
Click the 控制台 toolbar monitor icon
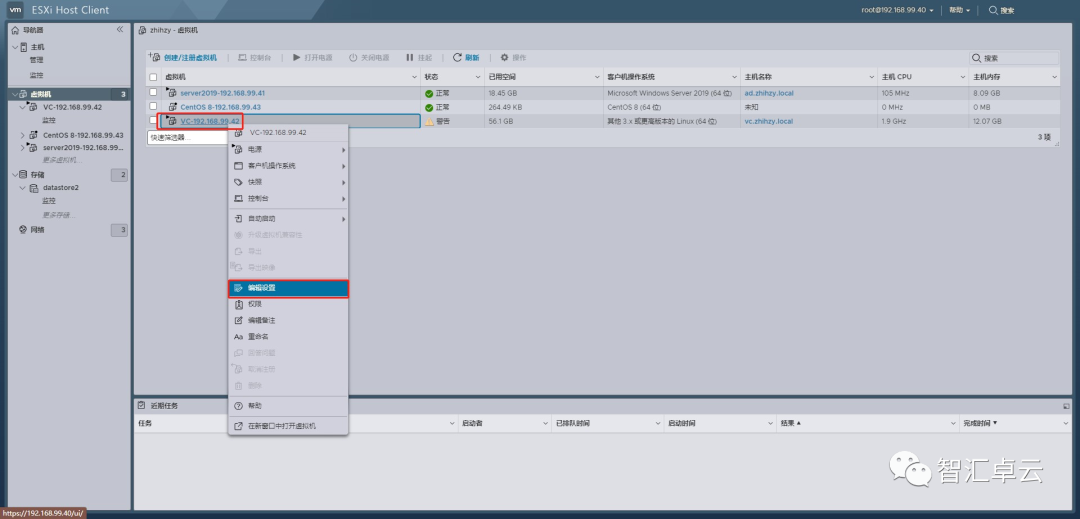[x=242, y=58]
